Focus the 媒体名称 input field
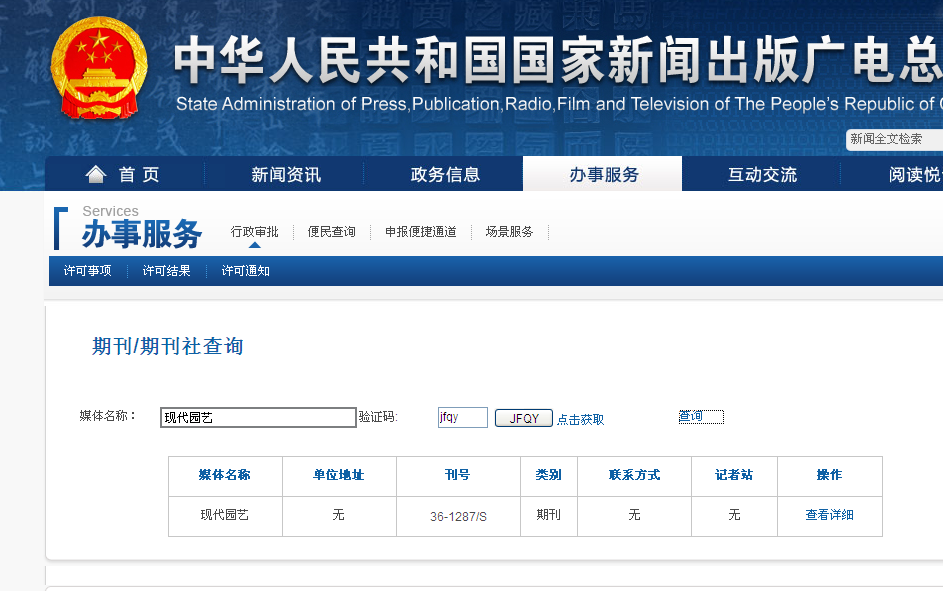 [x=258, y=417]
